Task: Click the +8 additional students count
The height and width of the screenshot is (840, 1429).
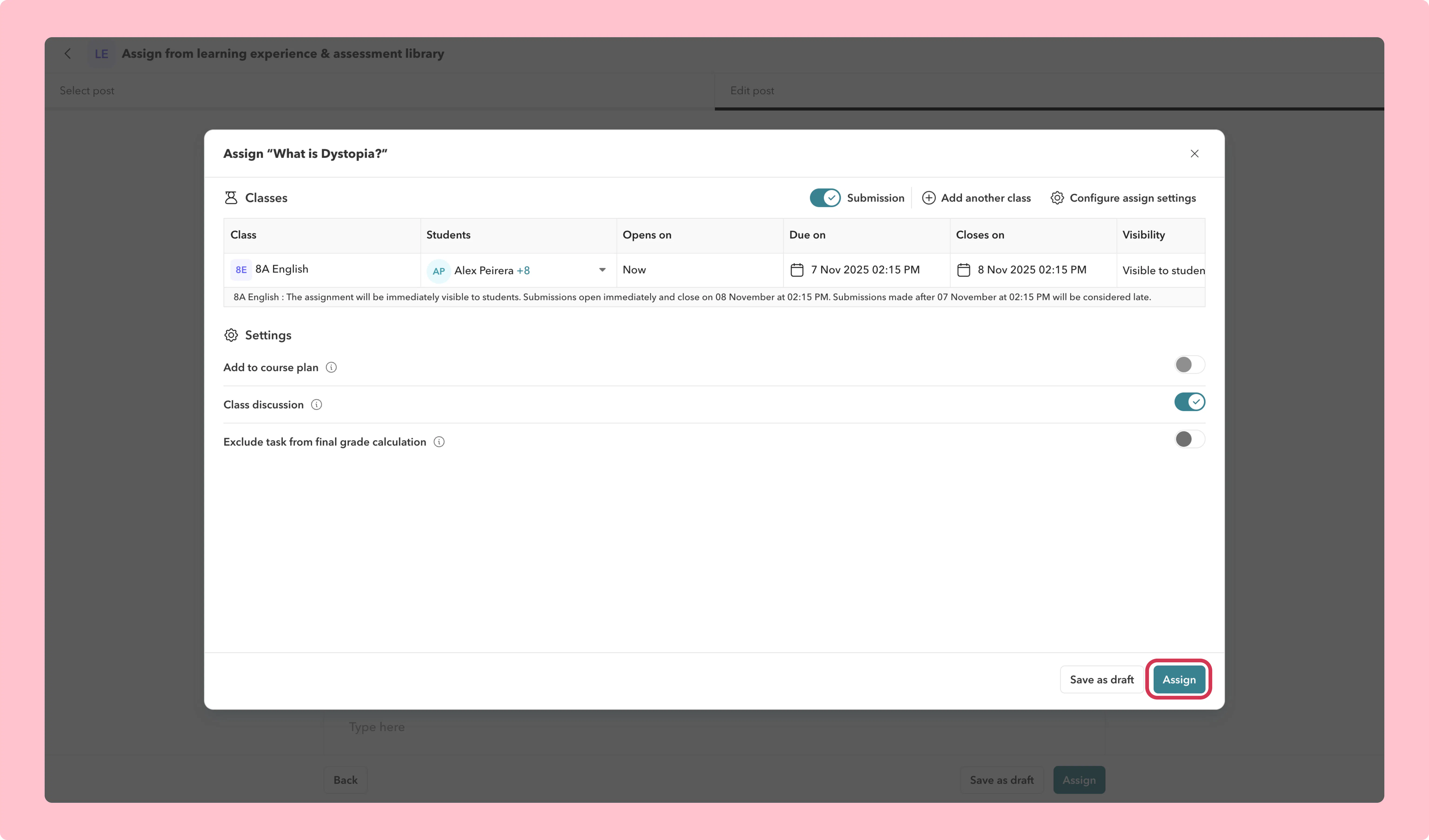Action: [523, 270]
